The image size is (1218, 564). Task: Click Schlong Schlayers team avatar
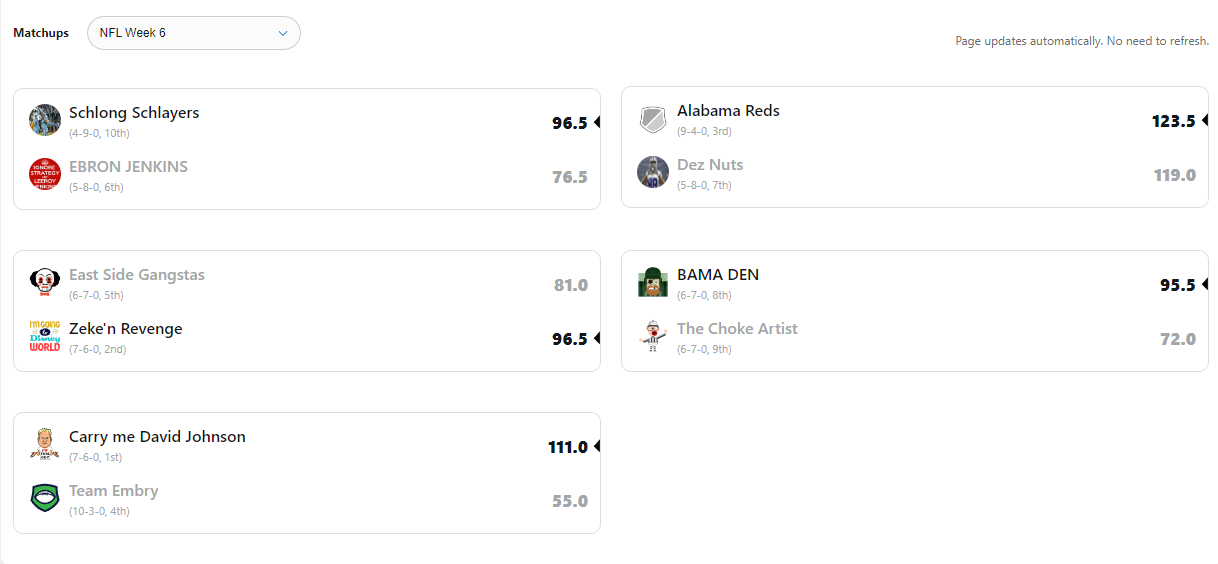(45, 120)
